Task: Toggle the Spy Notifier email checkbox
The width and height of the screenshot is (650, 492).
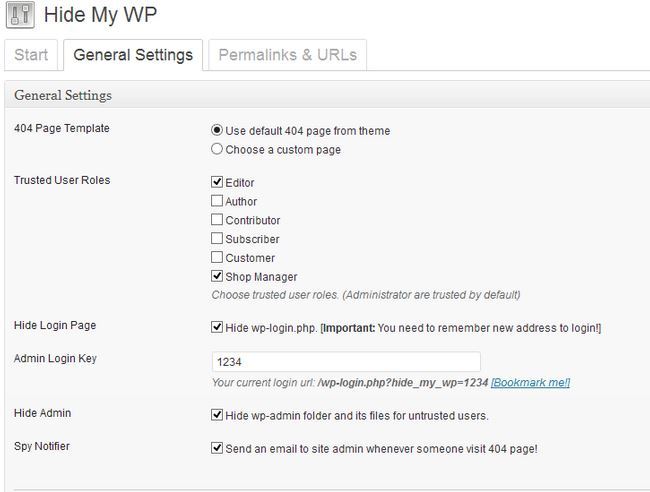Action: coord(217,448)
